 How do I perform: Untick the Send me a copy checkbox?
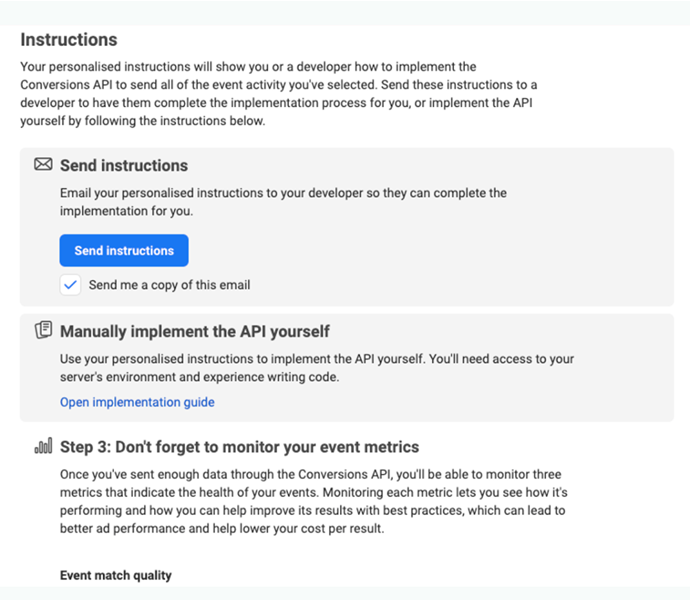tap(70, 285)
